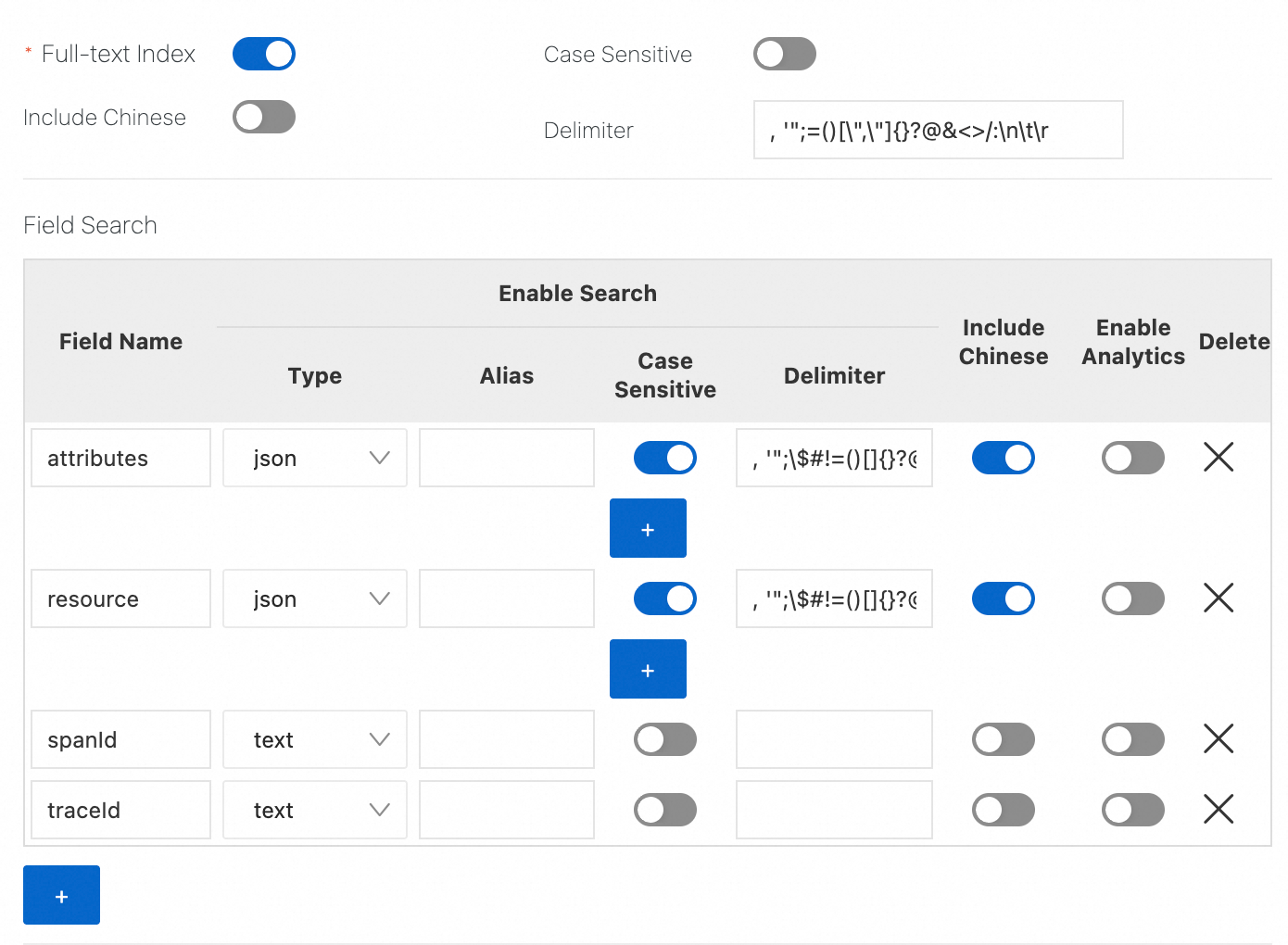Turn on top Include Chinese switch
This screenshot has width=1288, height=945.
click(x=264, y=117)
